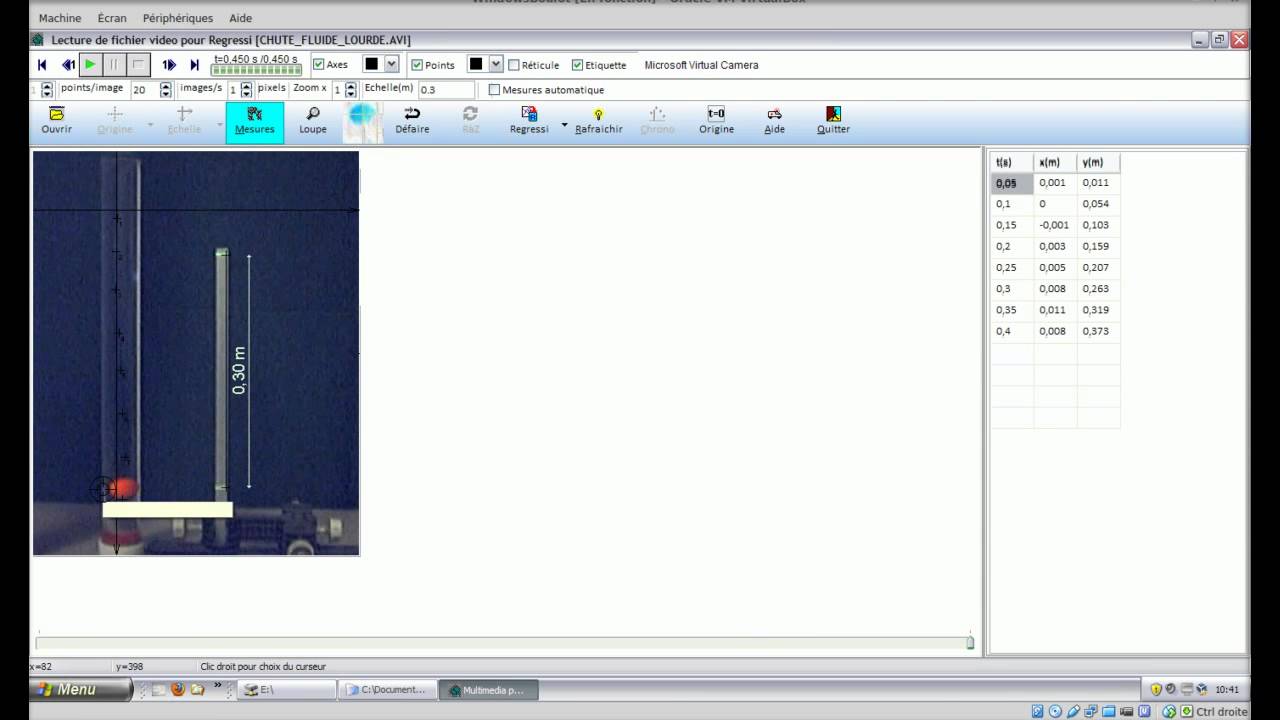Send data to Regressi
The height and width of the screenshot is (720, 1280).
click(x=529, y=121)
